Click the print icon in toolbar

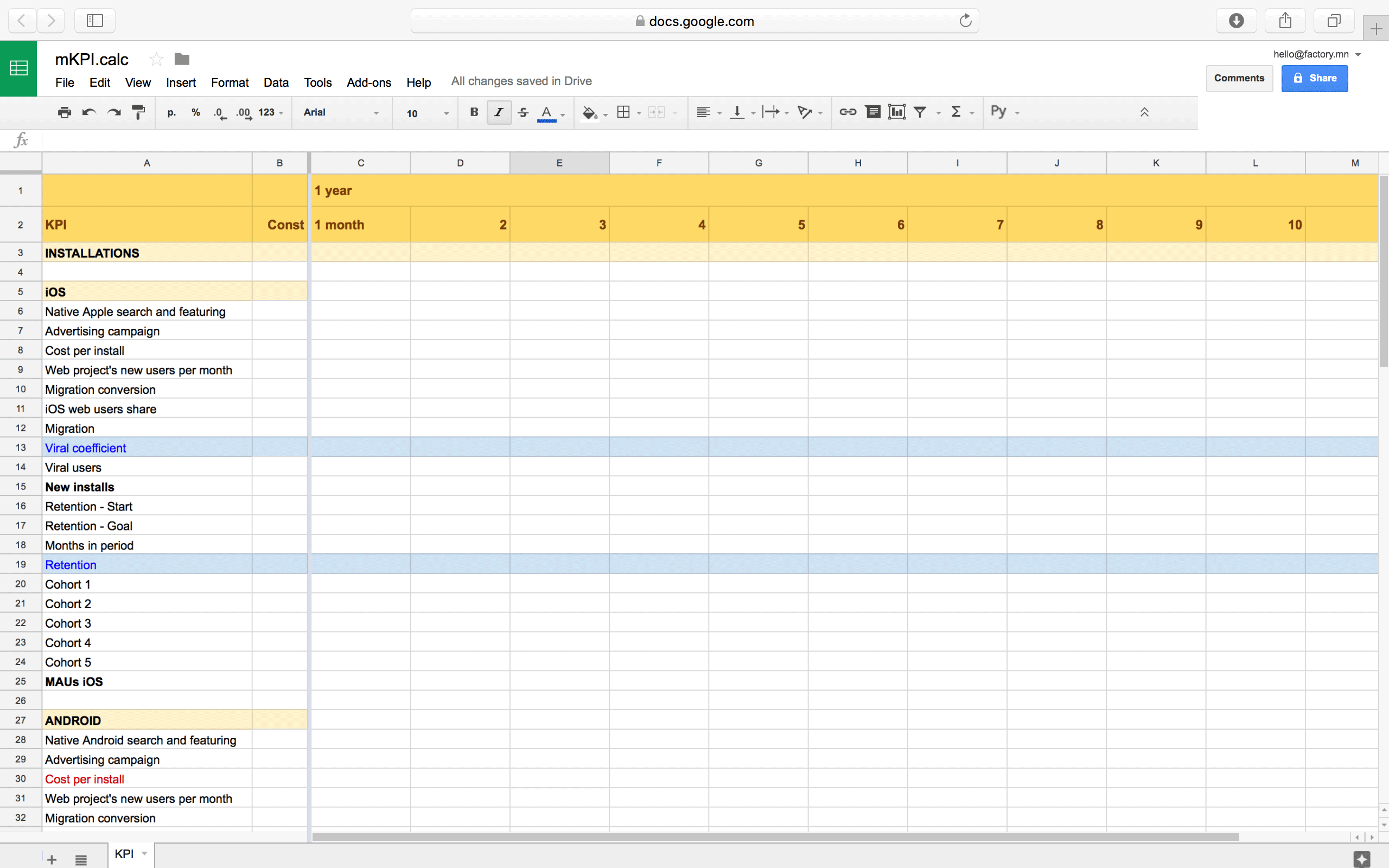coord(64,112)
